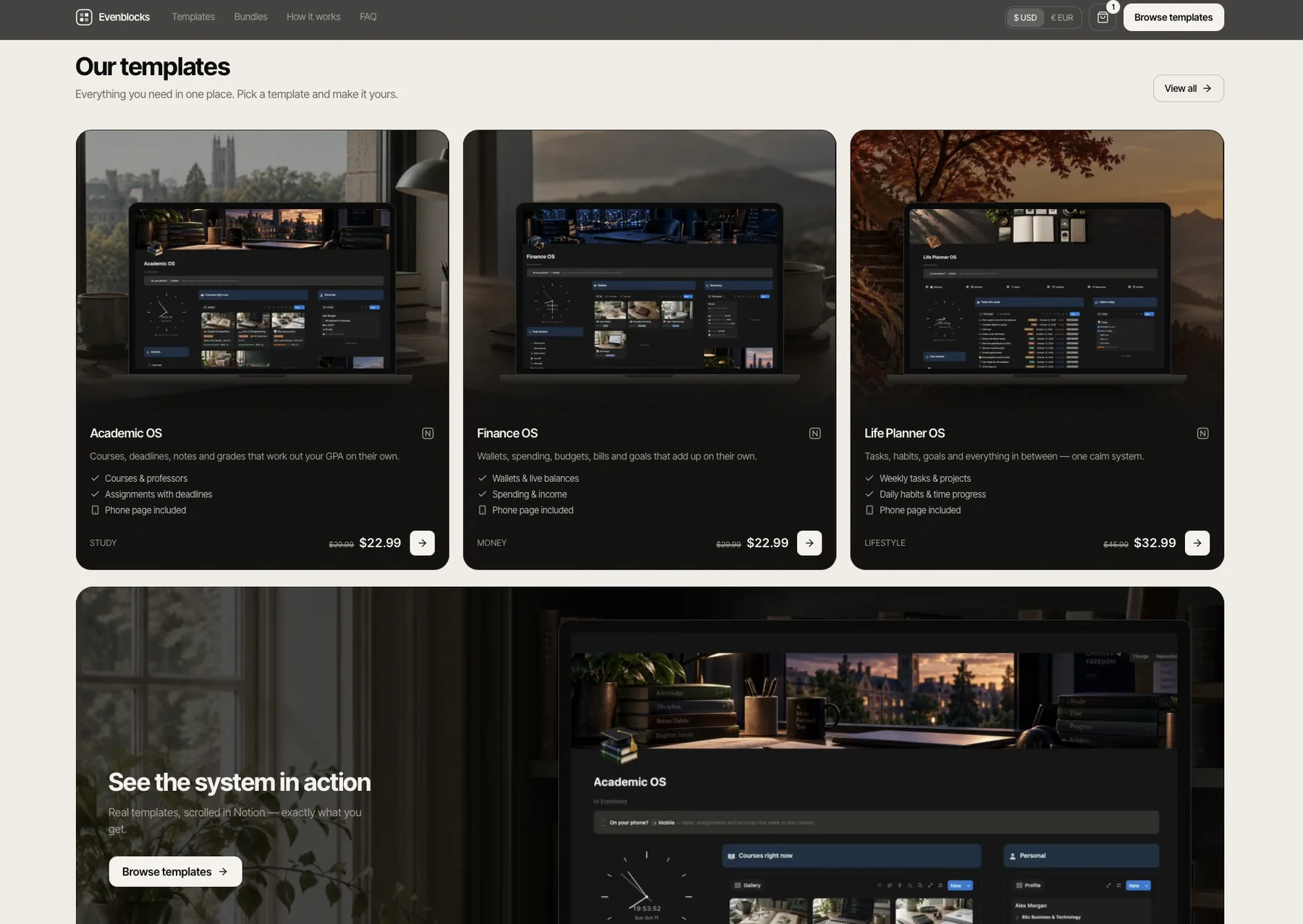Click "Spending & income" feature text
This screenshot has width=1303, height=924.
[x=529, y=494]
